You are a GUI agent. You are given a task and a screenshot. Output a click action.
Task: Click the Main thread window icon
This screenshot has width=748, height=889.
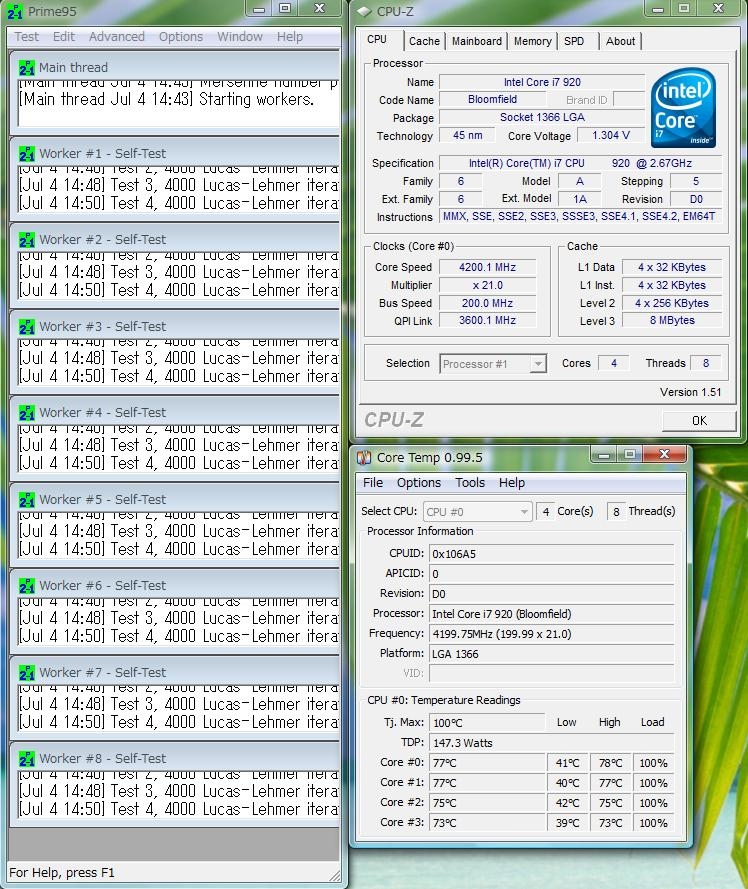point(27,67)
